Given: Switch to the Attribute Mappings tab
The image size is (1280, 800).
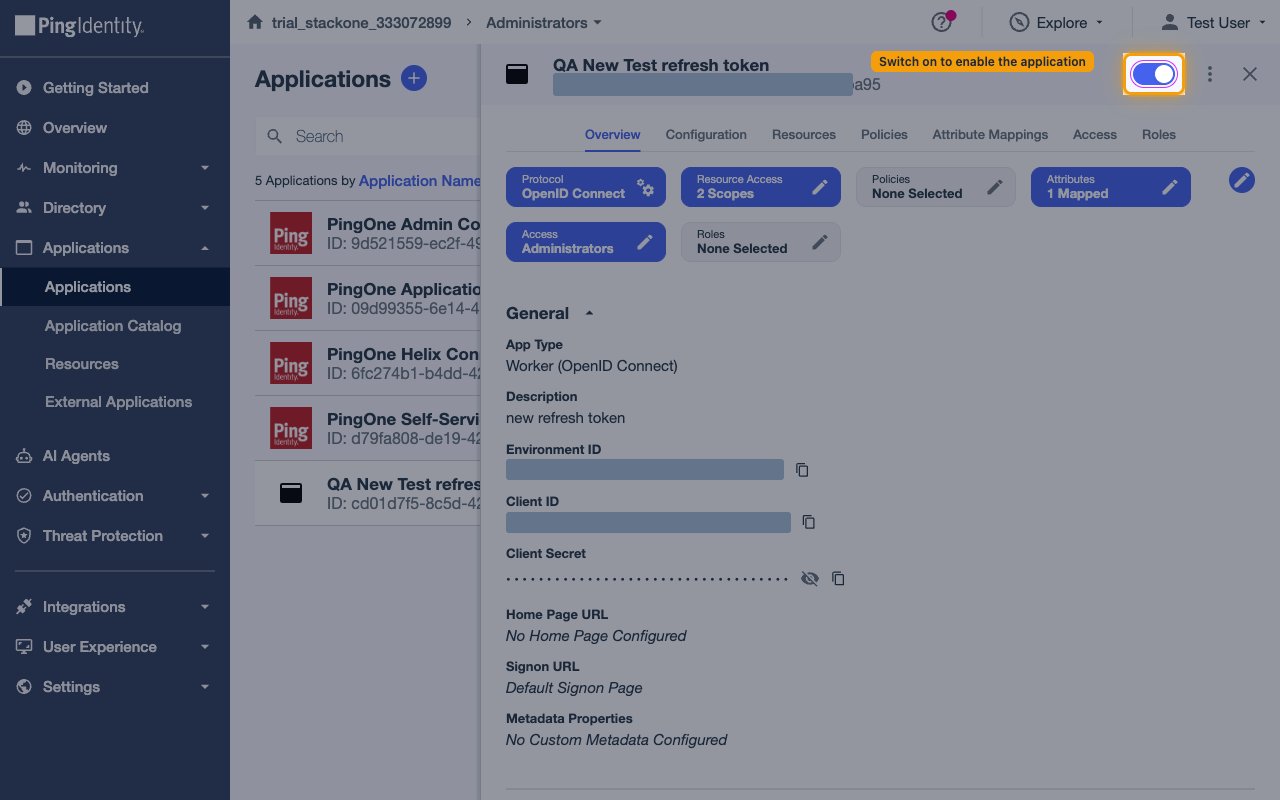Looking at the screenshot, I should coord(990,134).
